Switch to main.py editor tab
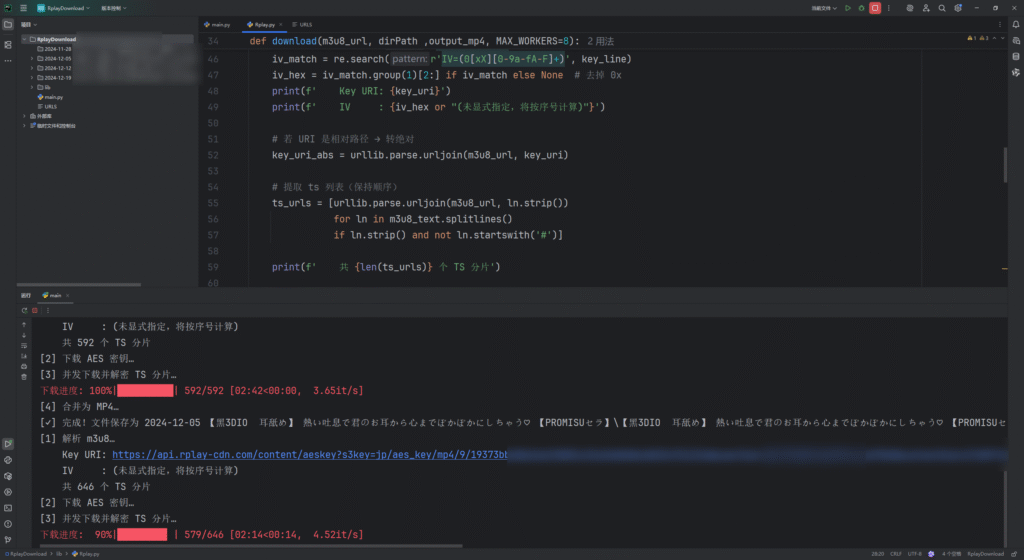 pyautogui.click(x=217, y=25)
